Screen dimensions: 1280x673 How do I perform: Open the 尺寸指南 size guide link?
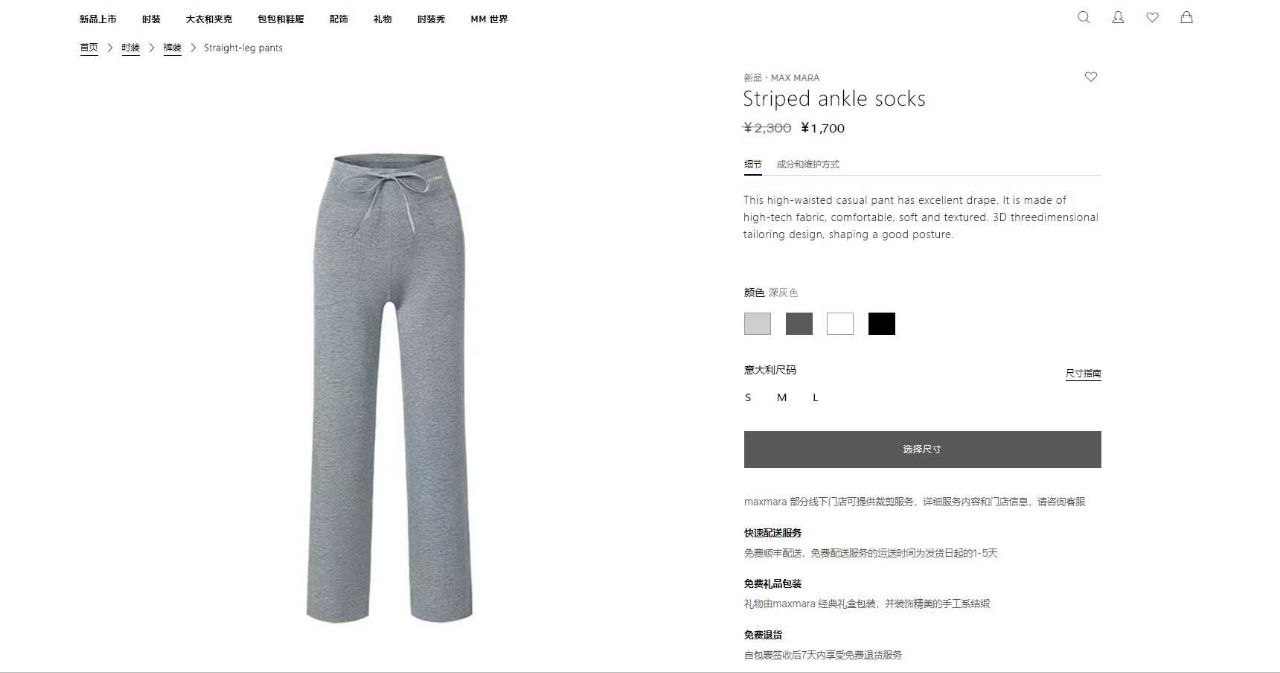[x=1083, y=374]
